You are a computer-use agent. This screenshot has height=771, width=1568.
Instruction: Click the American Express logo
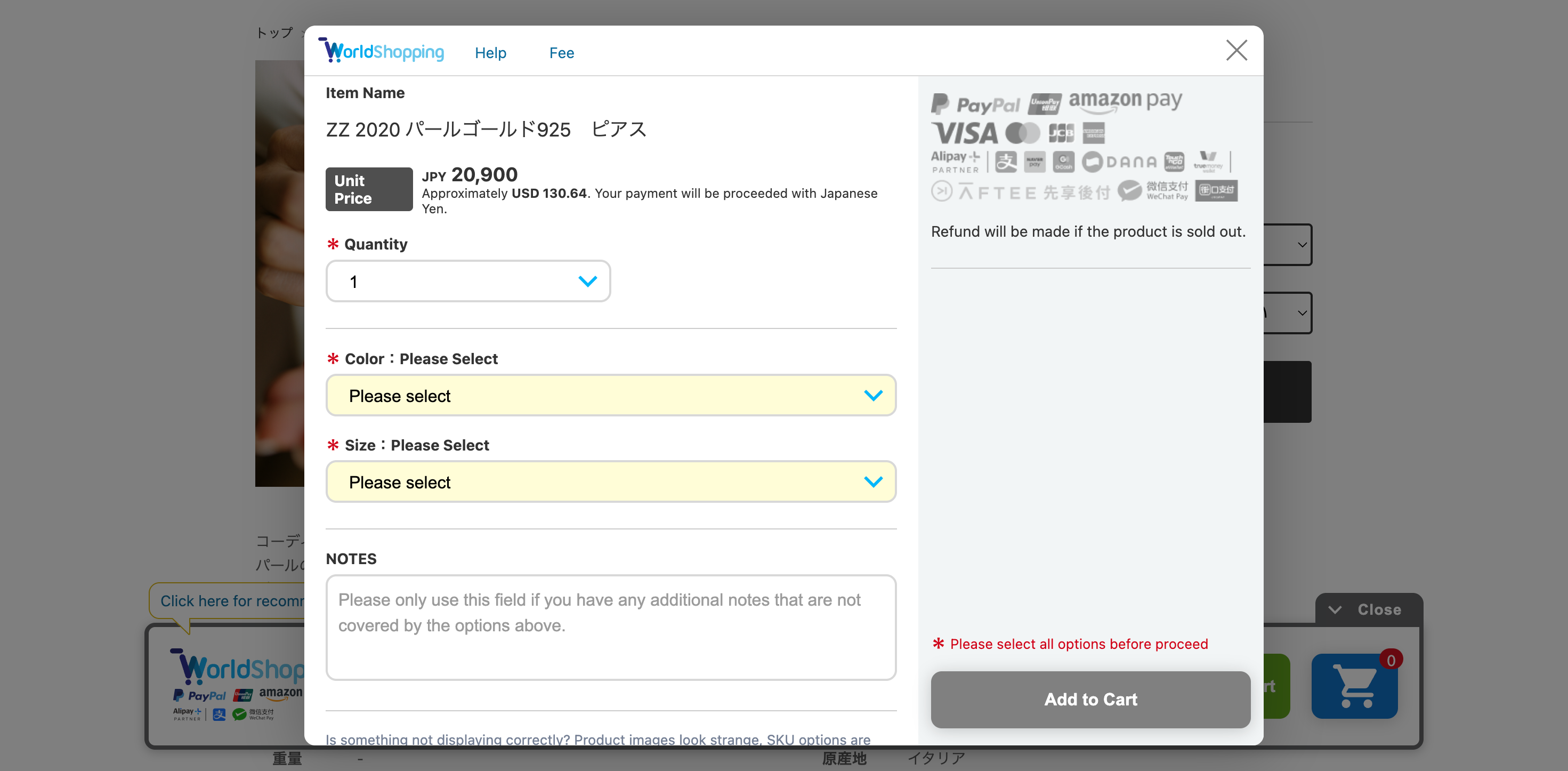pos(1094,133)
